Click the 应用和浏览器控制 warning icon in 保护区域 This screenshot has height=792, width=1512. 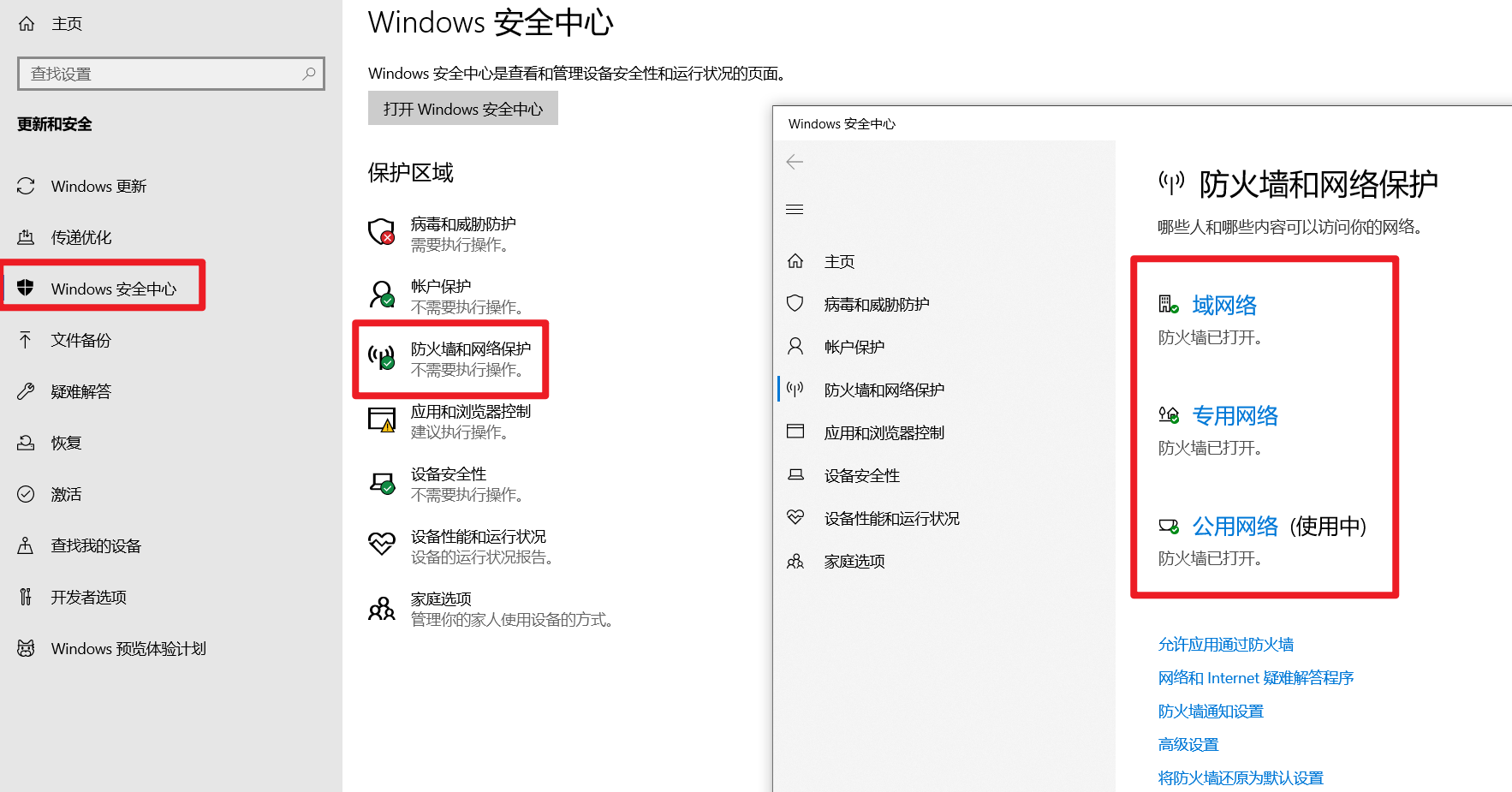382,419
